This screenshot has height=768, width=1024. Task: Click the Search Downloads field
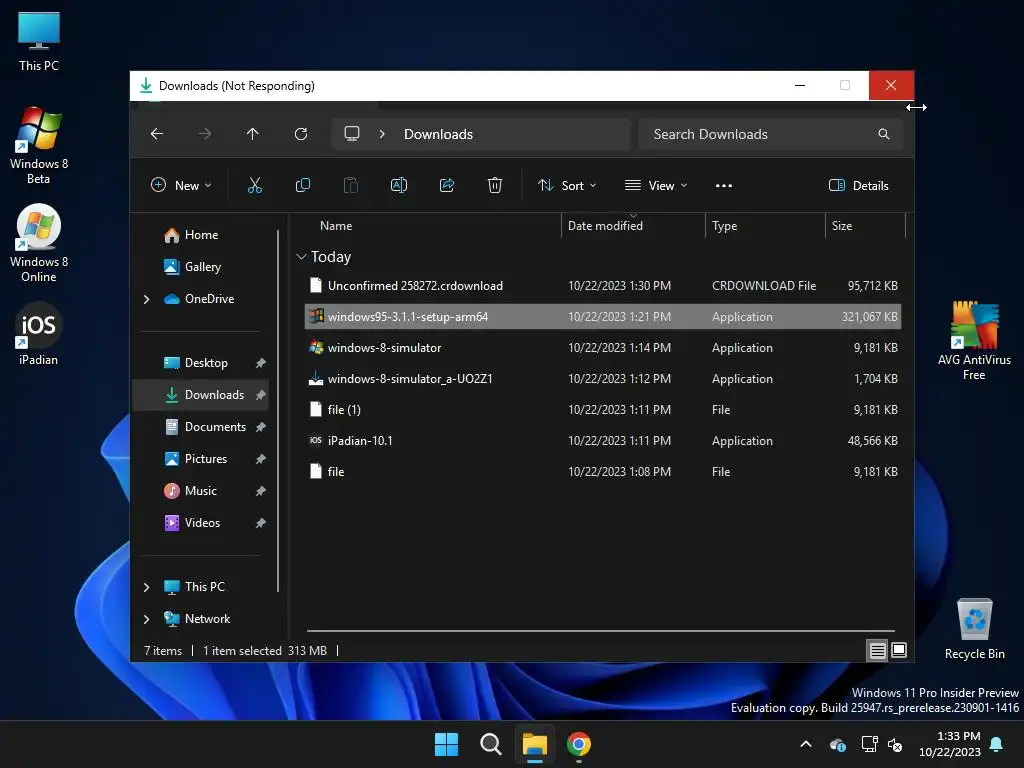tap(771, 134)
